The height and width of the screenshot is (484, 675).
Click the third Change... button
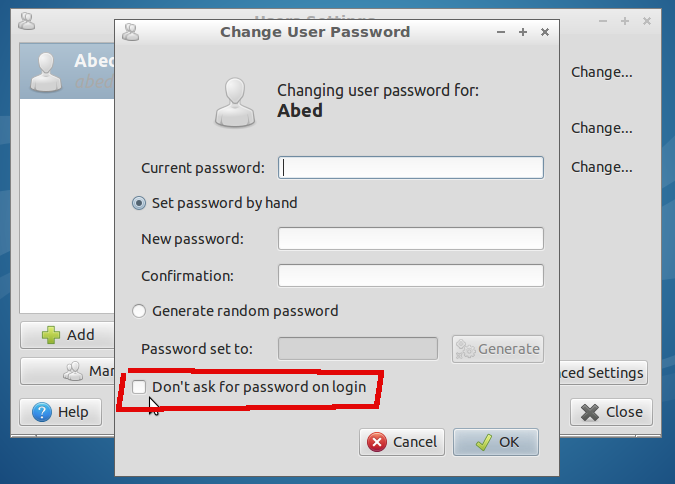click(x=601, y=167)
